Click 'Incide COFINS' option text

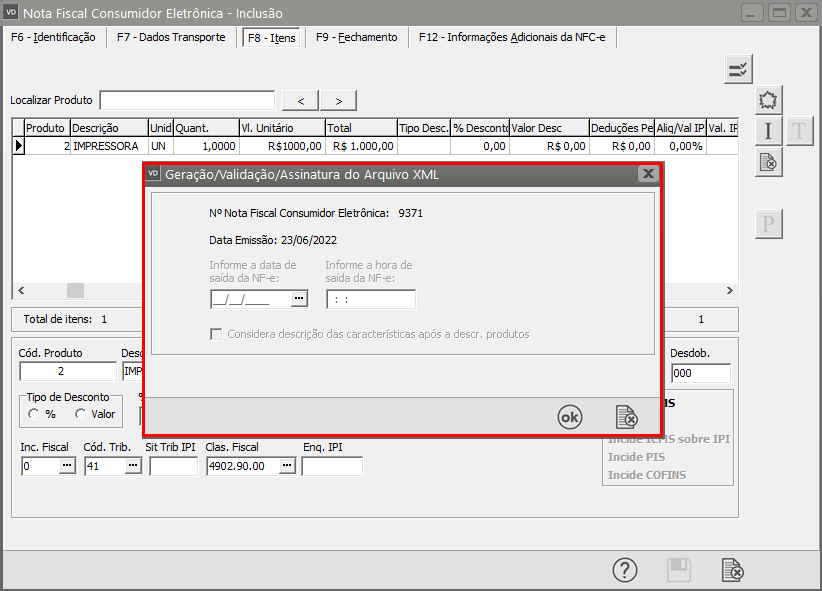click(647, 475)
